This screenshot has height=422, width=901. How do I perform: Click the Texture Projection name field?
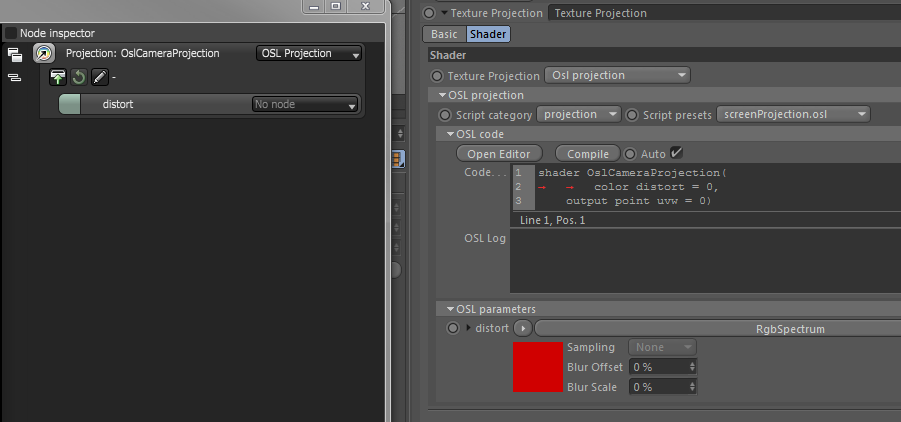pos(725,13)
